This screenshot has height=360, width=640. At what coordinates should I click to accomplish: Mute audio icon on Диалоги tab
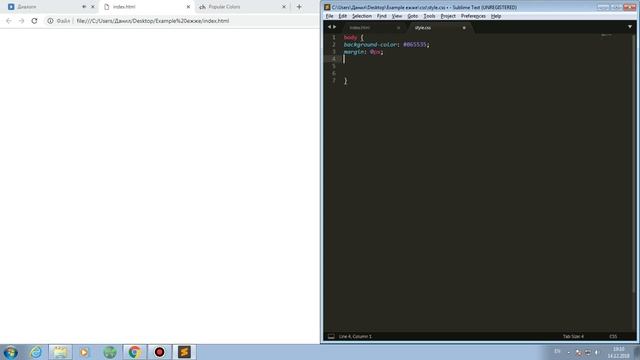pyautogui.click(x=84, y=7)
